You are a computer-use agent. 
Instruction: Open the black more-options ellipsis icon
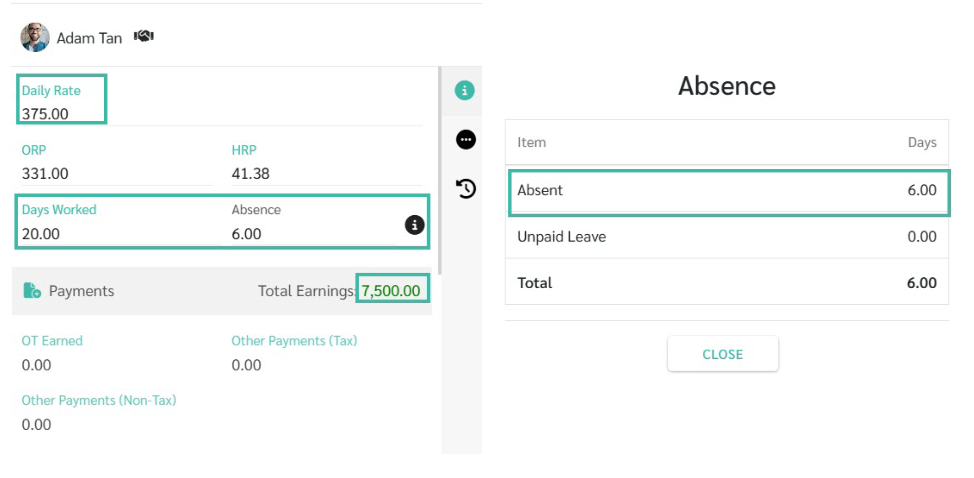[465, 140]
